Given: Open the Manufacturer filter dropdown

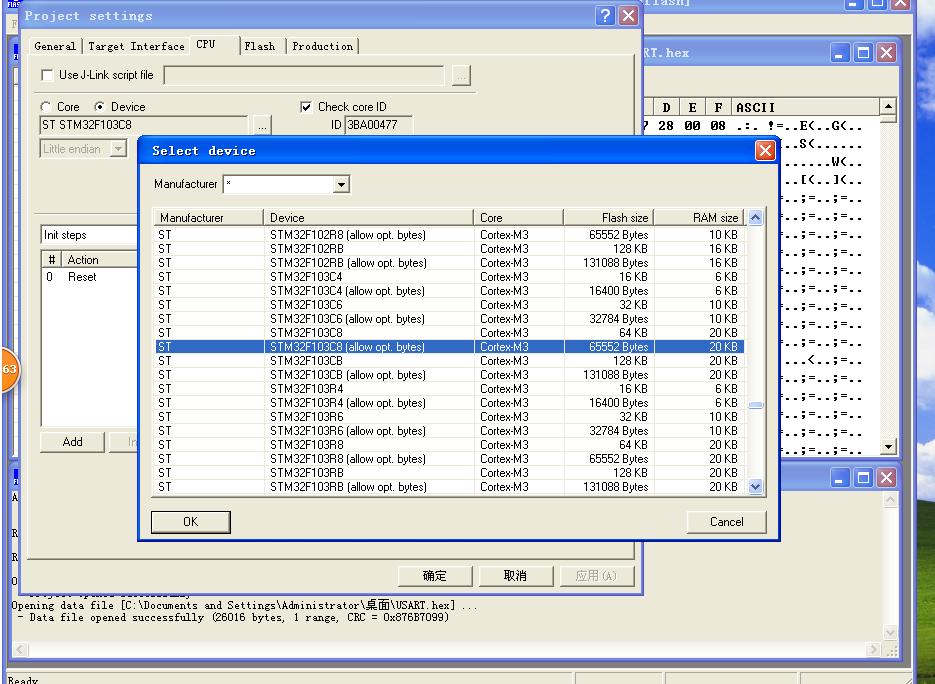Looking at the screenshot, I should (341, 184).
